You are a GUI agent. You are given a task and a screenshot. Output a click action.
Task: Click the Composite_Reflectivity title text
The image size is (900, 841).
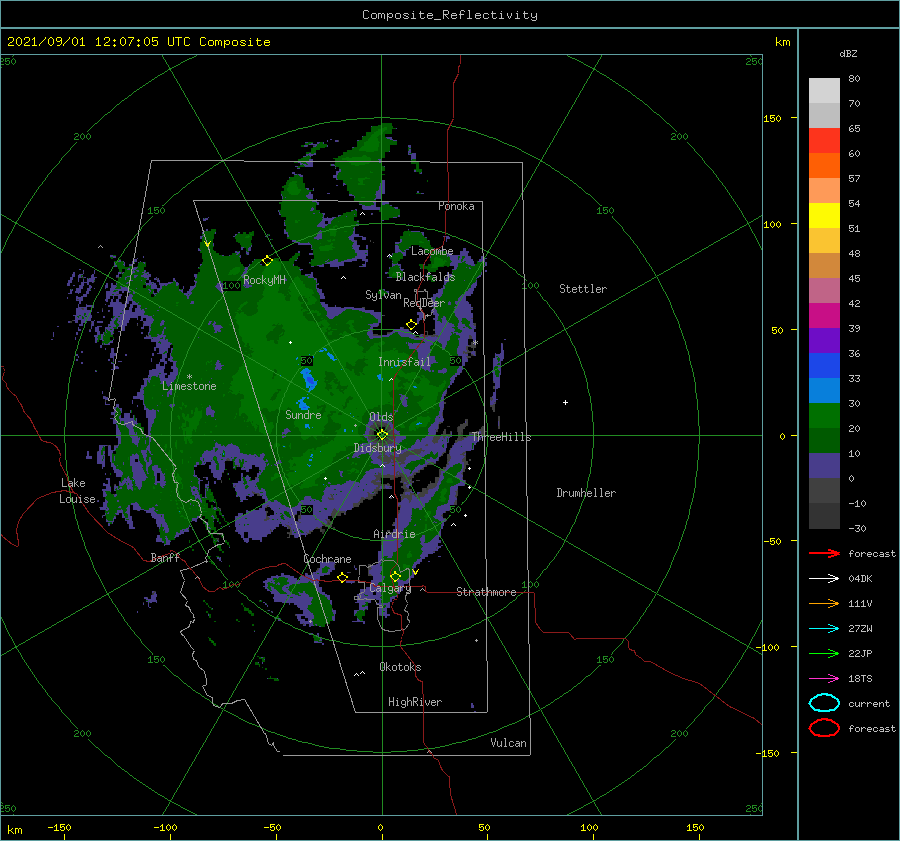(x=449, y=15)
